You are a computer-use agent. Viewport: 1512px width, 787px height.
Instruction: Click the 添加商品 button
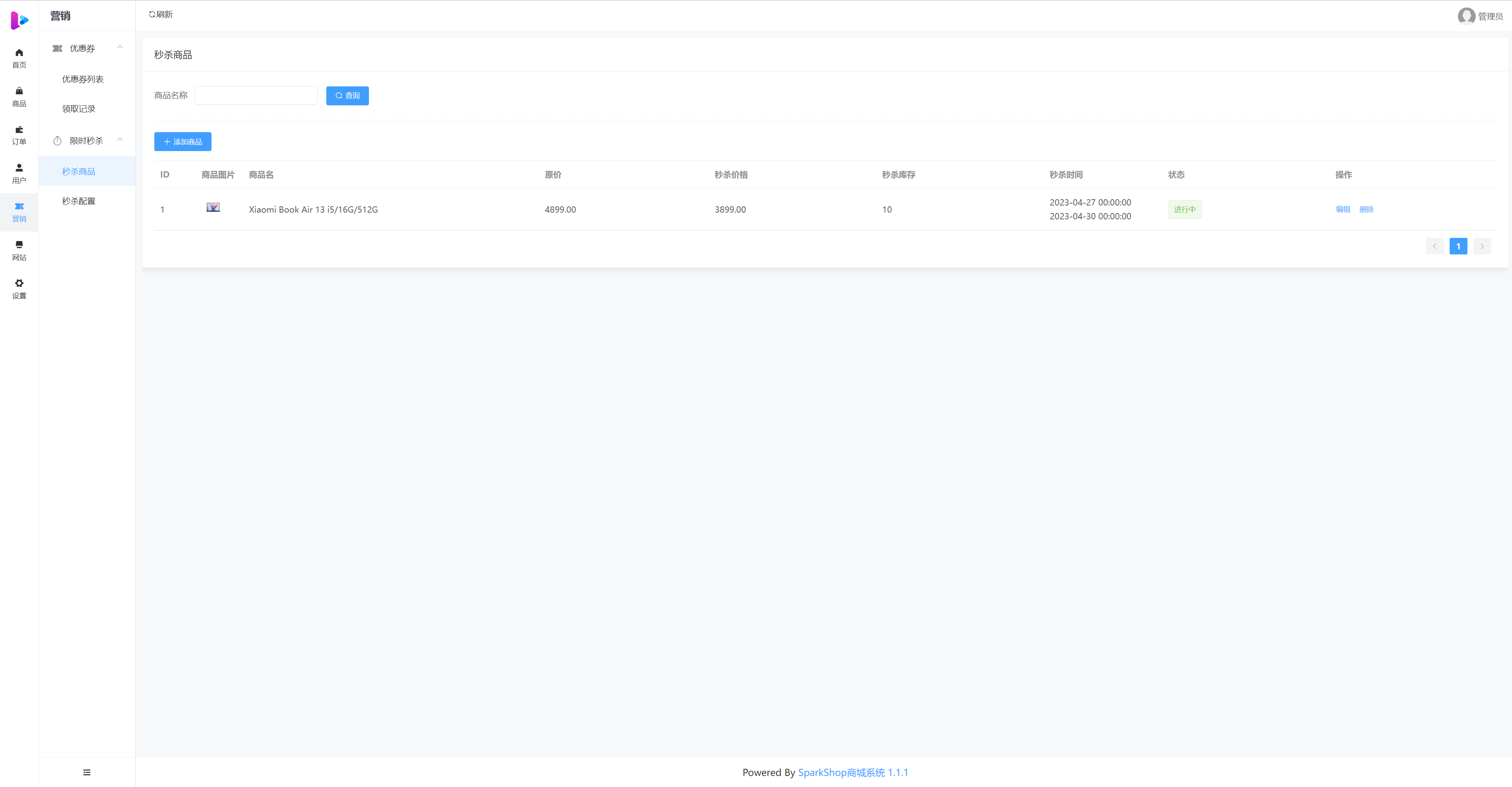(183, 142)
